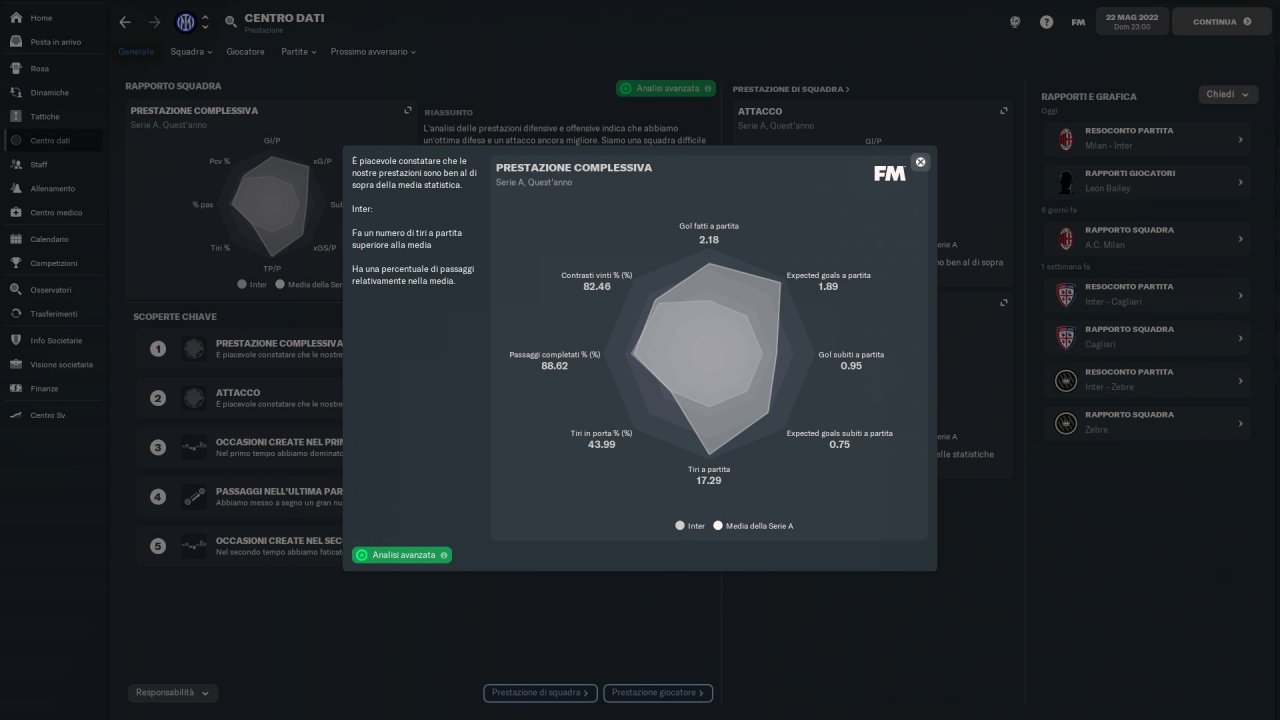Image resolution: width=1280 pixels, height=720 pixels.
Task: Click the date 22 Mag 2022 box
Action: [1131, 22]
